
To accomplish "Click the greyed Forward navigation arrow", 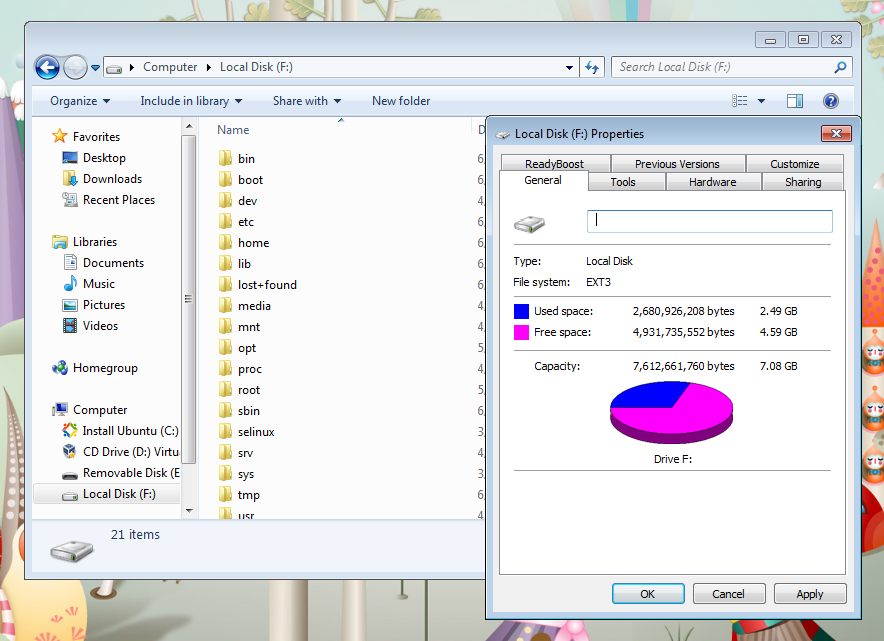I will click(x=75, y=68).
